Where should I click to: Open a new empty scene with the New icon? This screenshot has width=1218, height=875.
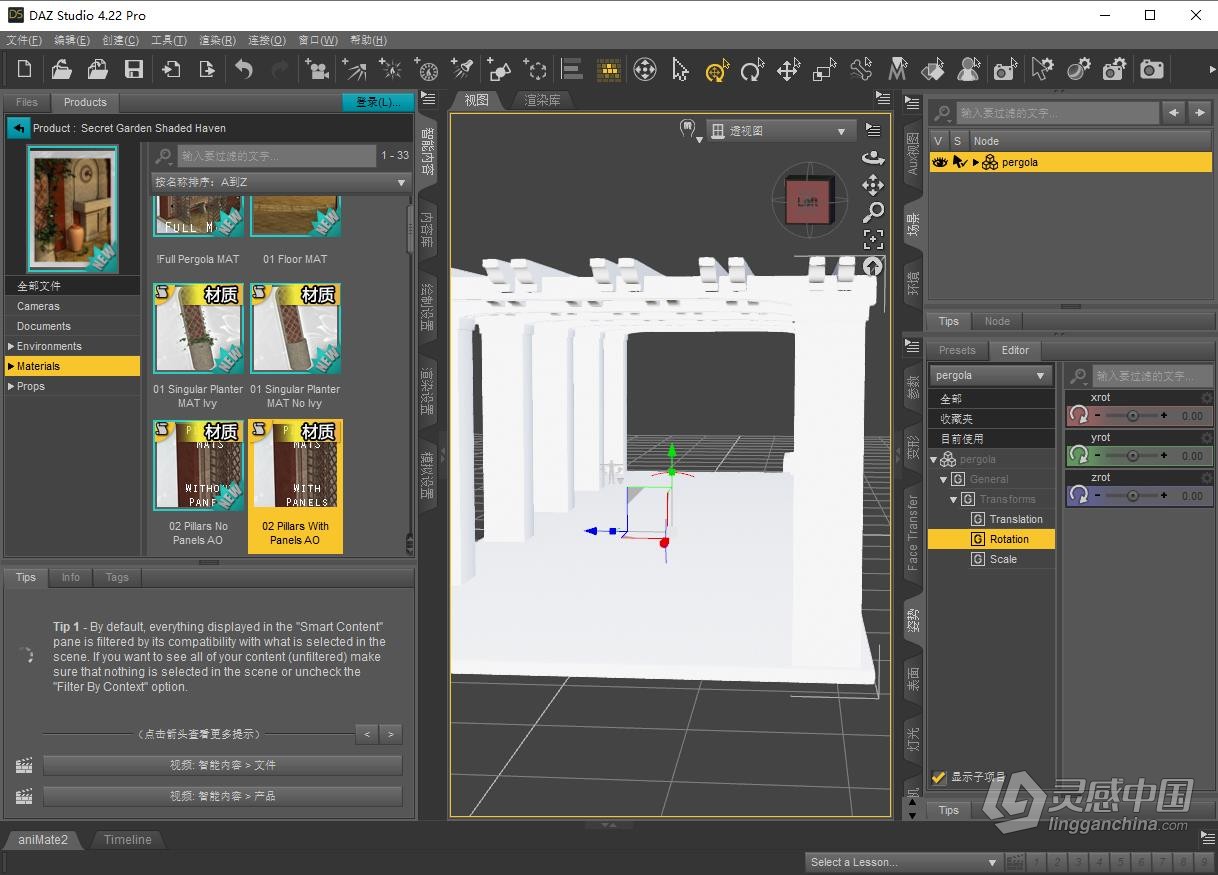click(25, 70)
